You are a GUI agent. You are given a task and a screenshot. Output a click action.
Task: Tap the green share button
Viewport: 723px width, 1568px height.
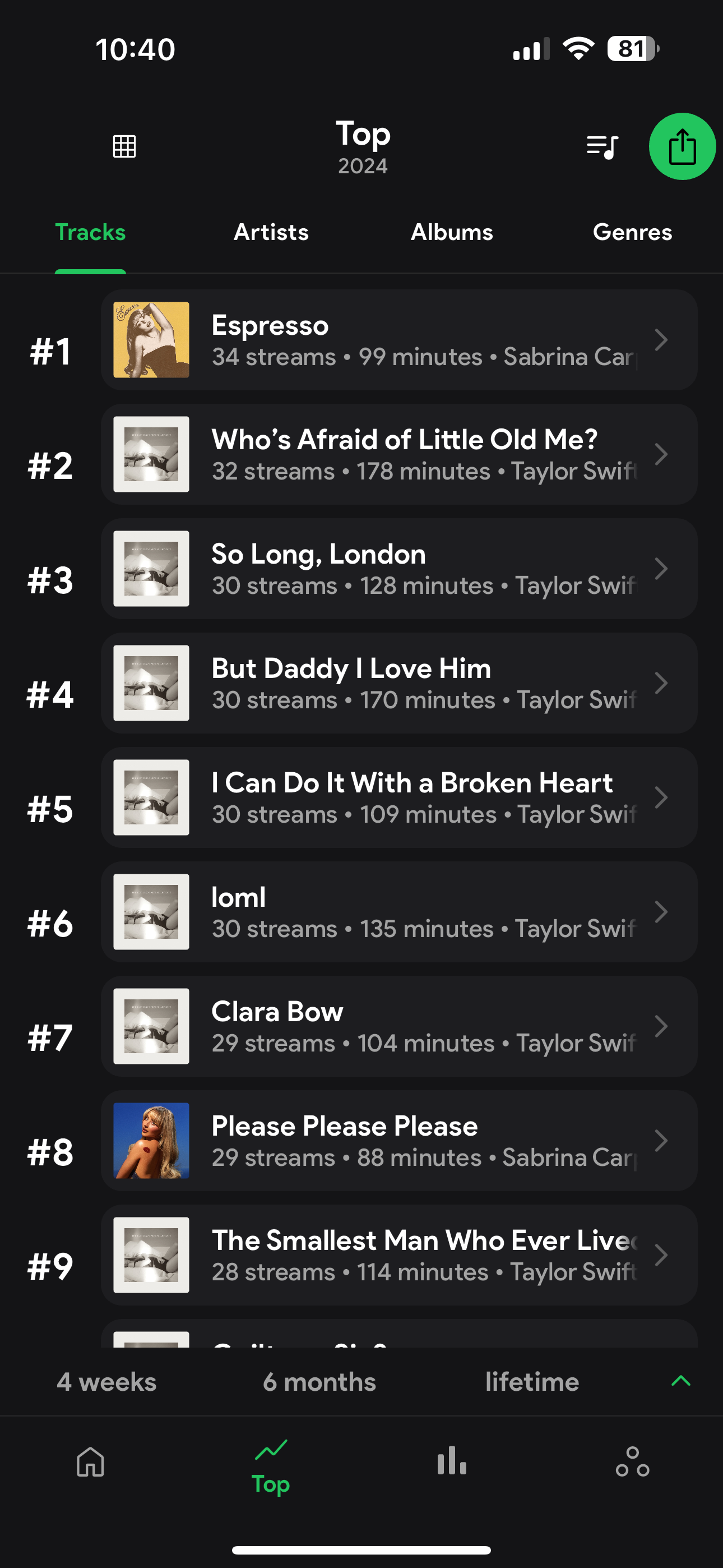[682, 147]
